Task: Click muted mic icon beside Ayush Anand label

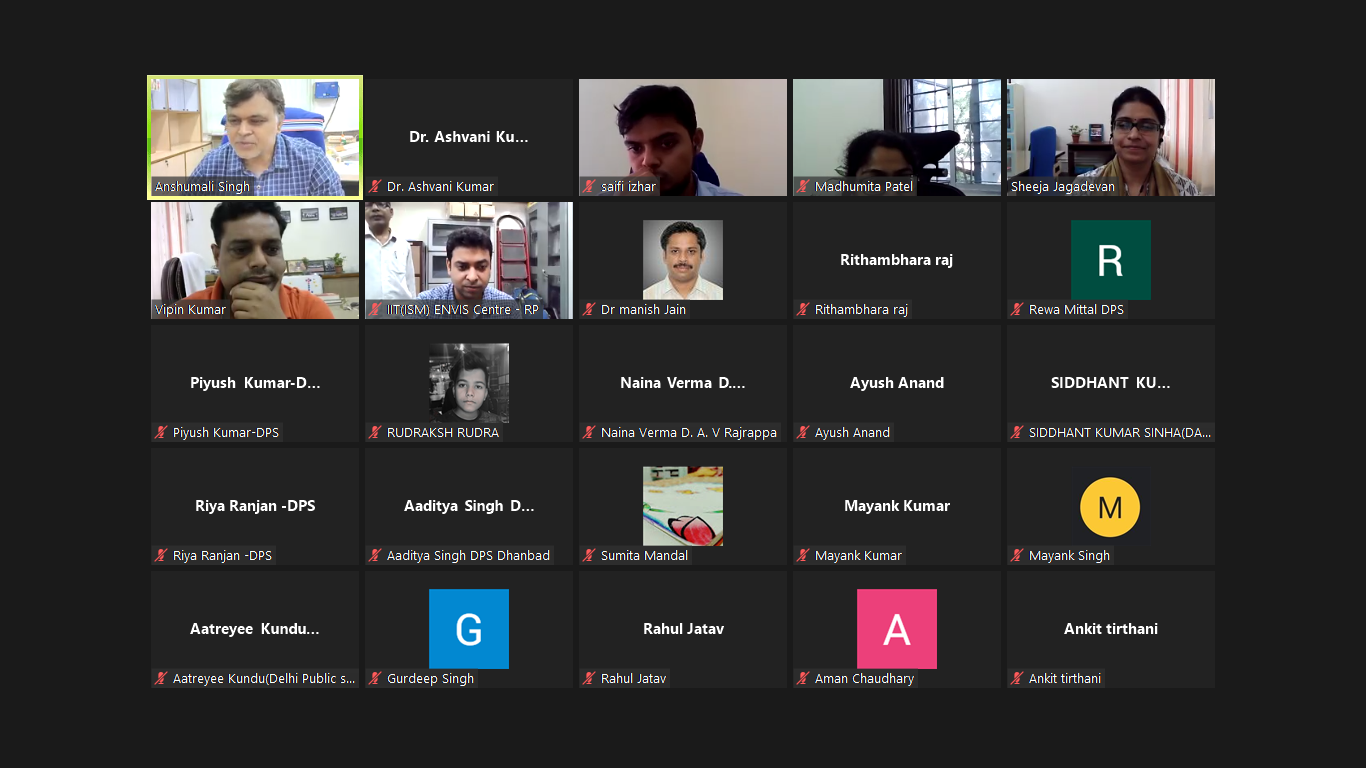Action: pos(803,433)
